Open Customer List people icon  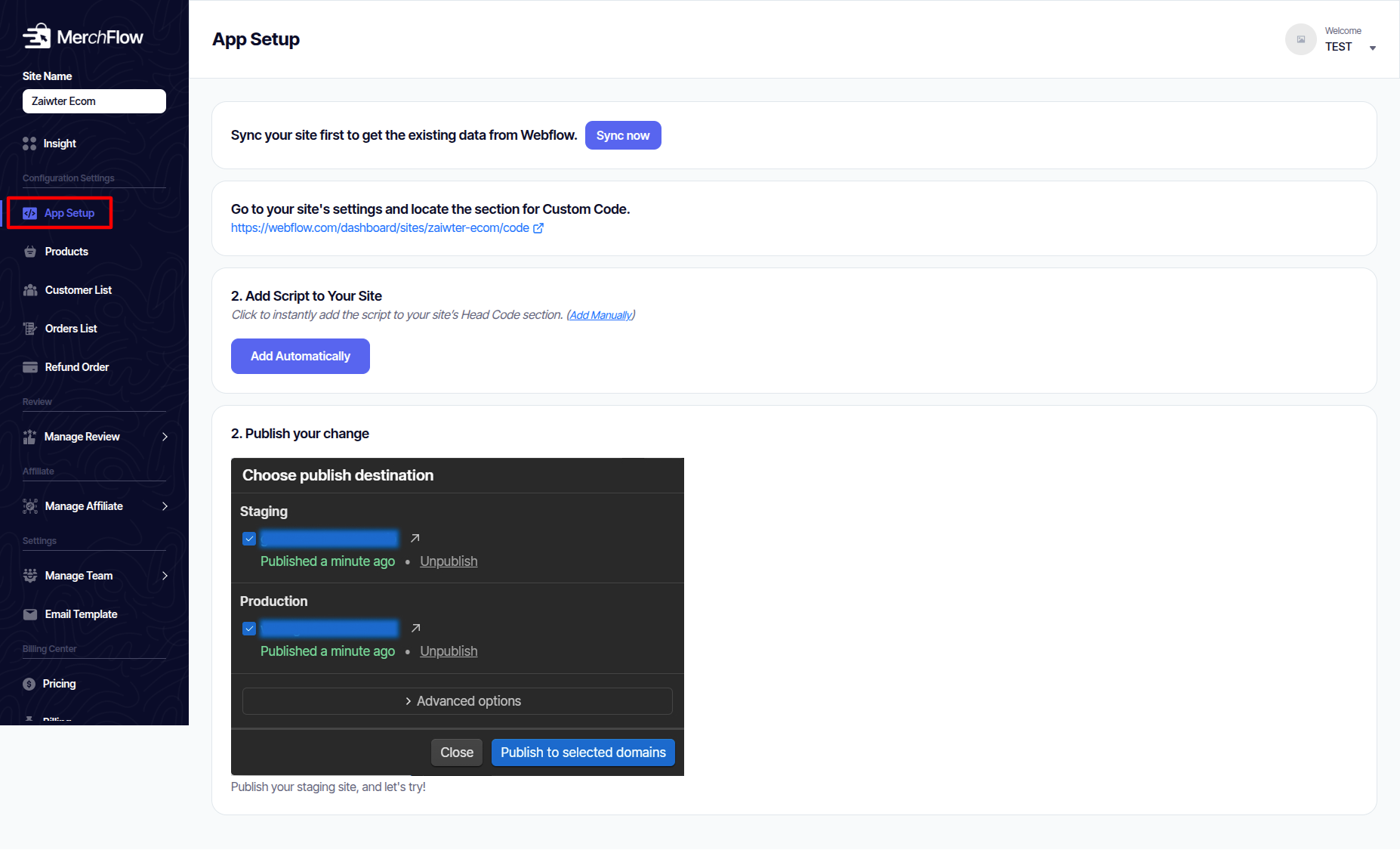point(30,290)
